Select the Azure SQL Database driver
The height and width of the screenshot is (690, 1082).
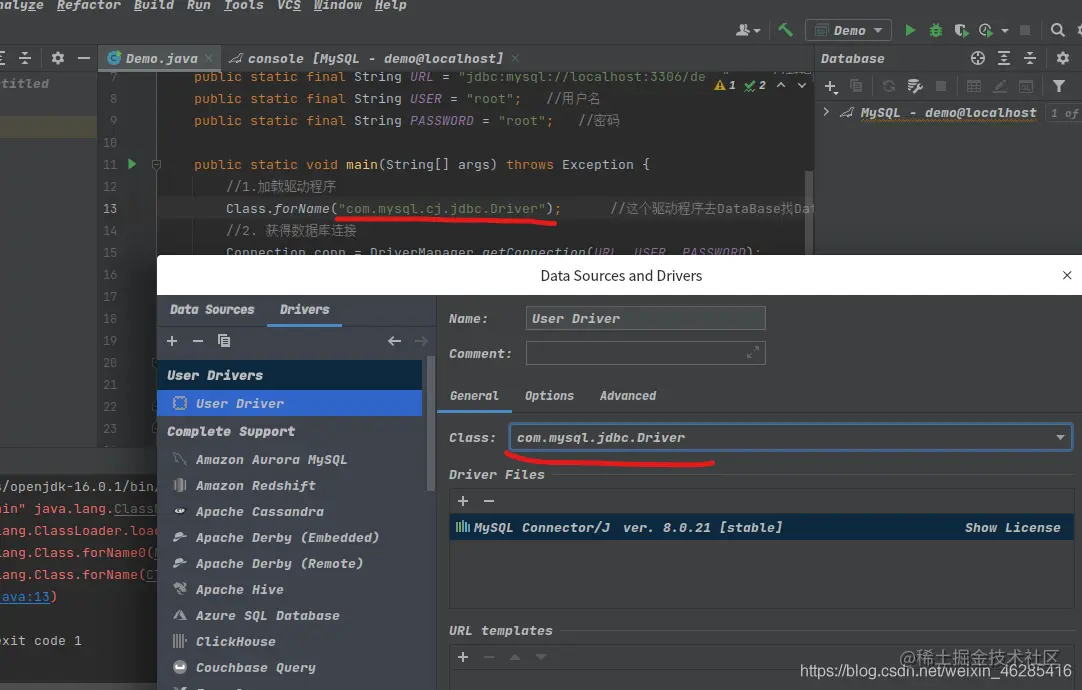(289, 615)
